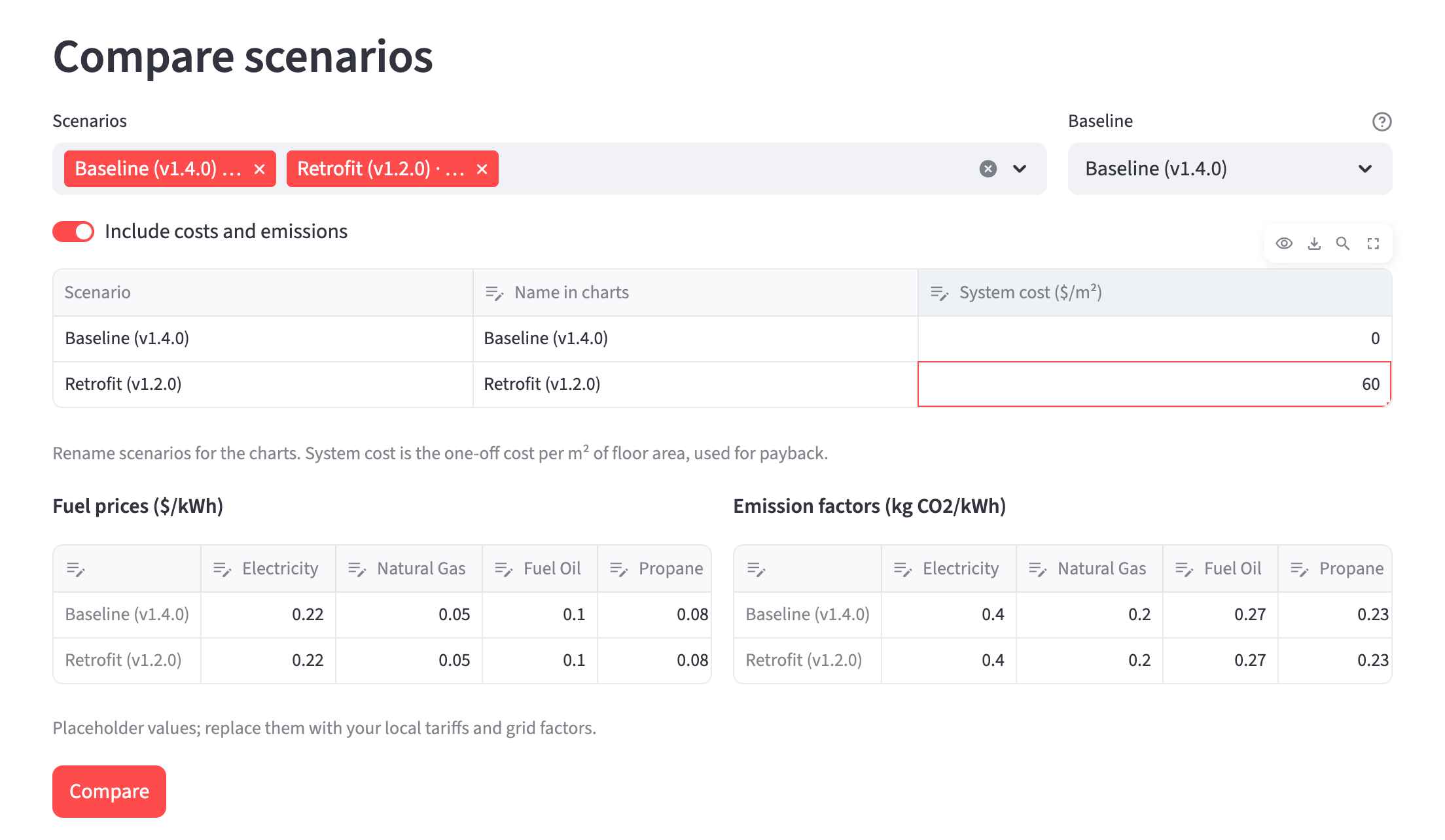Toggle column visibility eye icon
The width and height of the screenshot is (1445, 840).
[x=1284, y=243]
